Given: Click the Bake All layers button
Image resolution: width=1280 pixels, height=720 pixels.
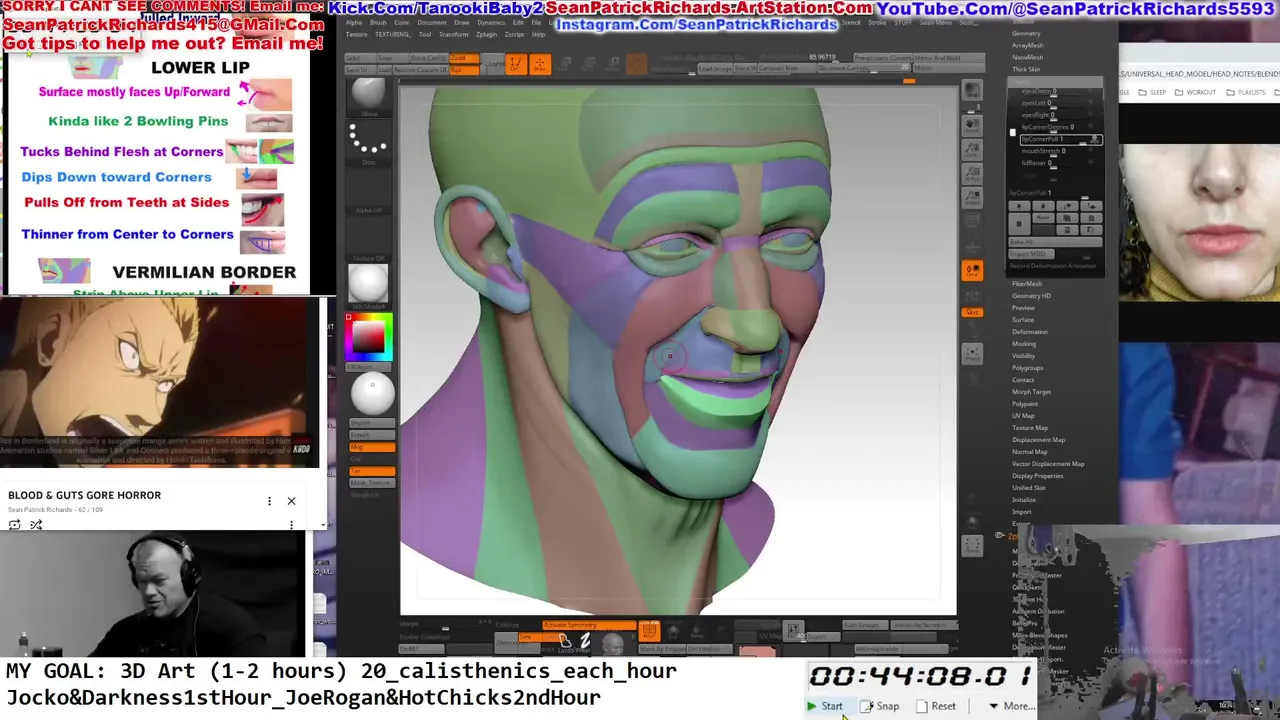Looking at the screenshot, I should tap(1055, 242).
